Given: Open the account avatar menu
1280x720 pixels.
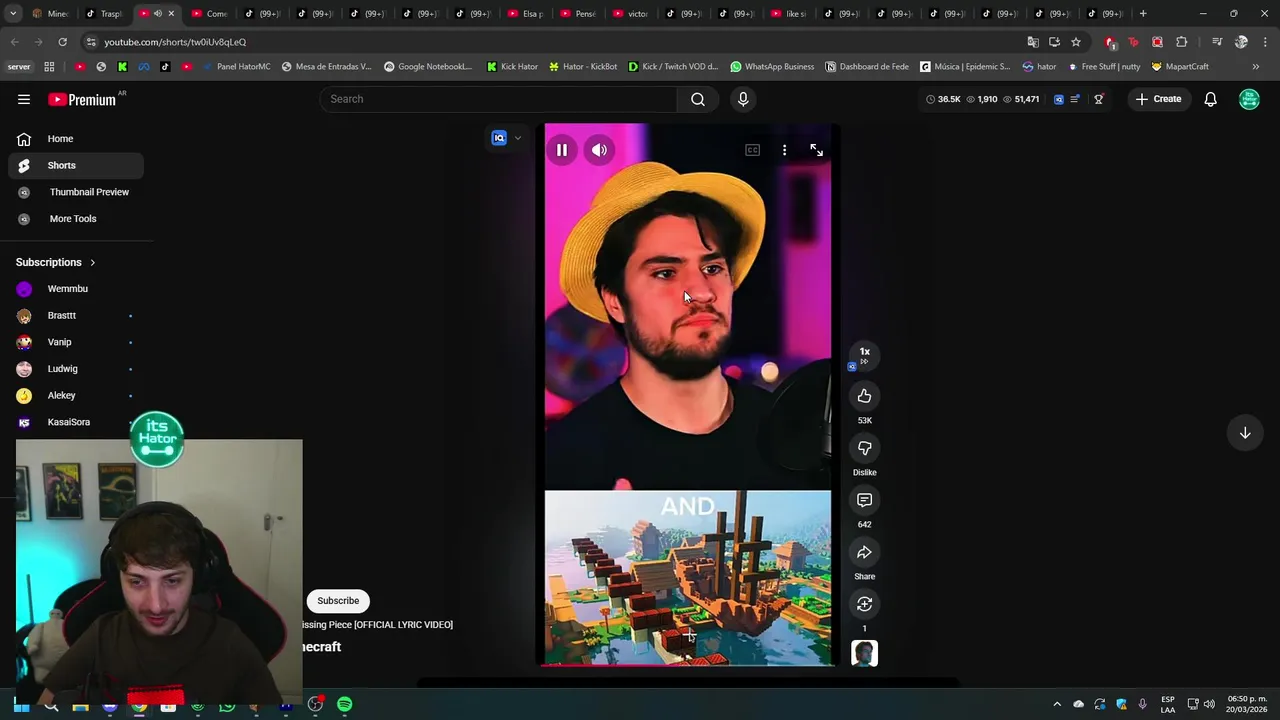Looking at the screenshot, I should tap(1249, 99).
